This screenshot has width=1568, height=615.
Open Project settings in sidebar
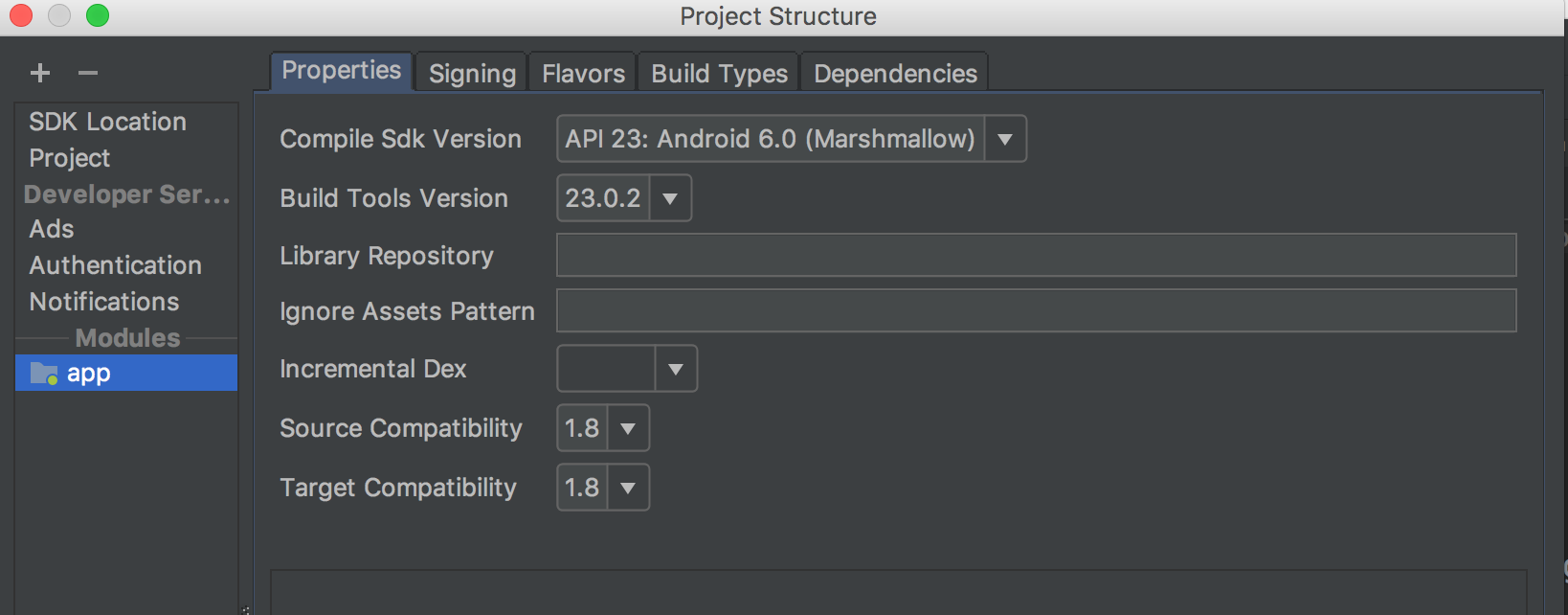[x=70, y=158]
